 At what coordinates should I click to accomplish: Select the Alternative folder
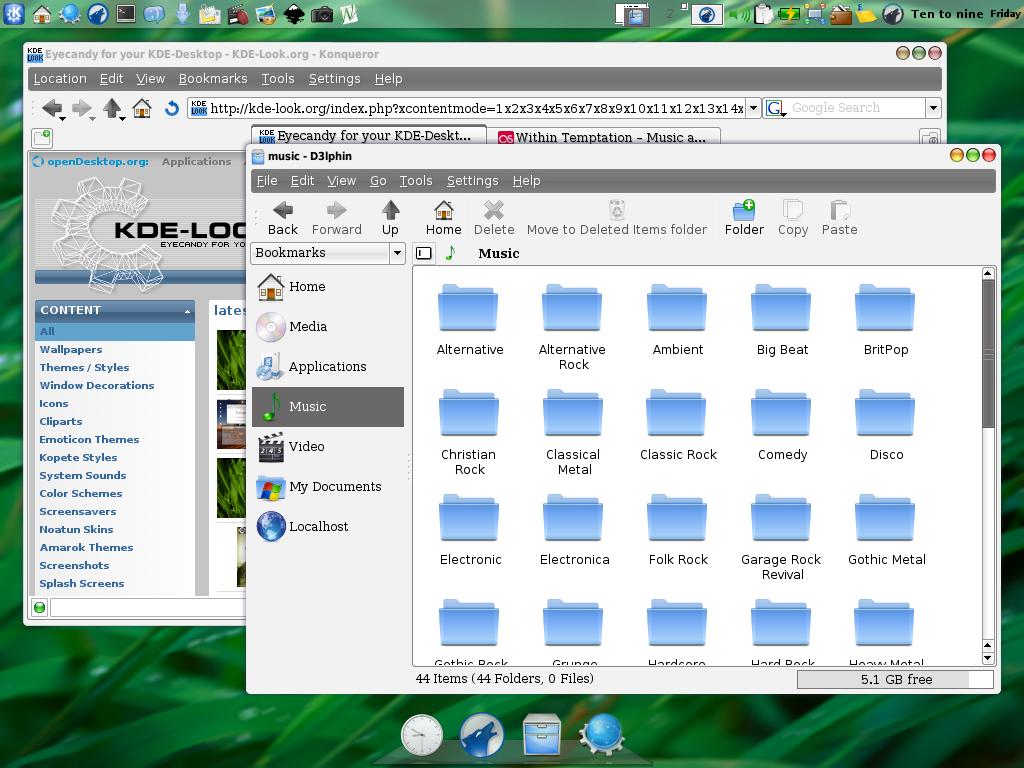470,320
